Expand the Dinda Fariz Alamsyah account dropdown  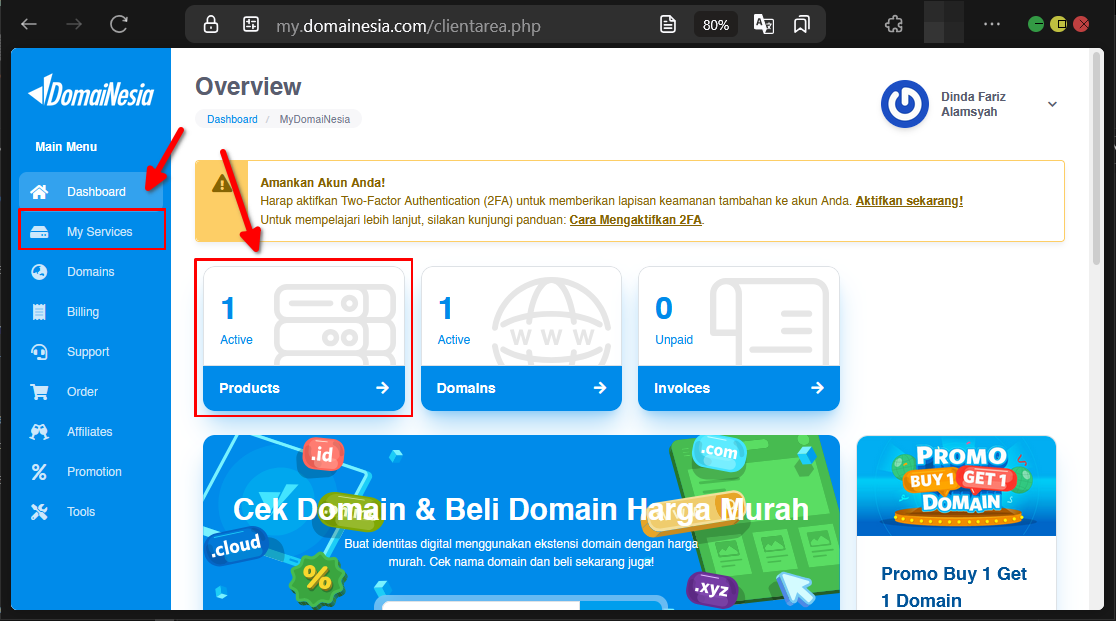1052,105
